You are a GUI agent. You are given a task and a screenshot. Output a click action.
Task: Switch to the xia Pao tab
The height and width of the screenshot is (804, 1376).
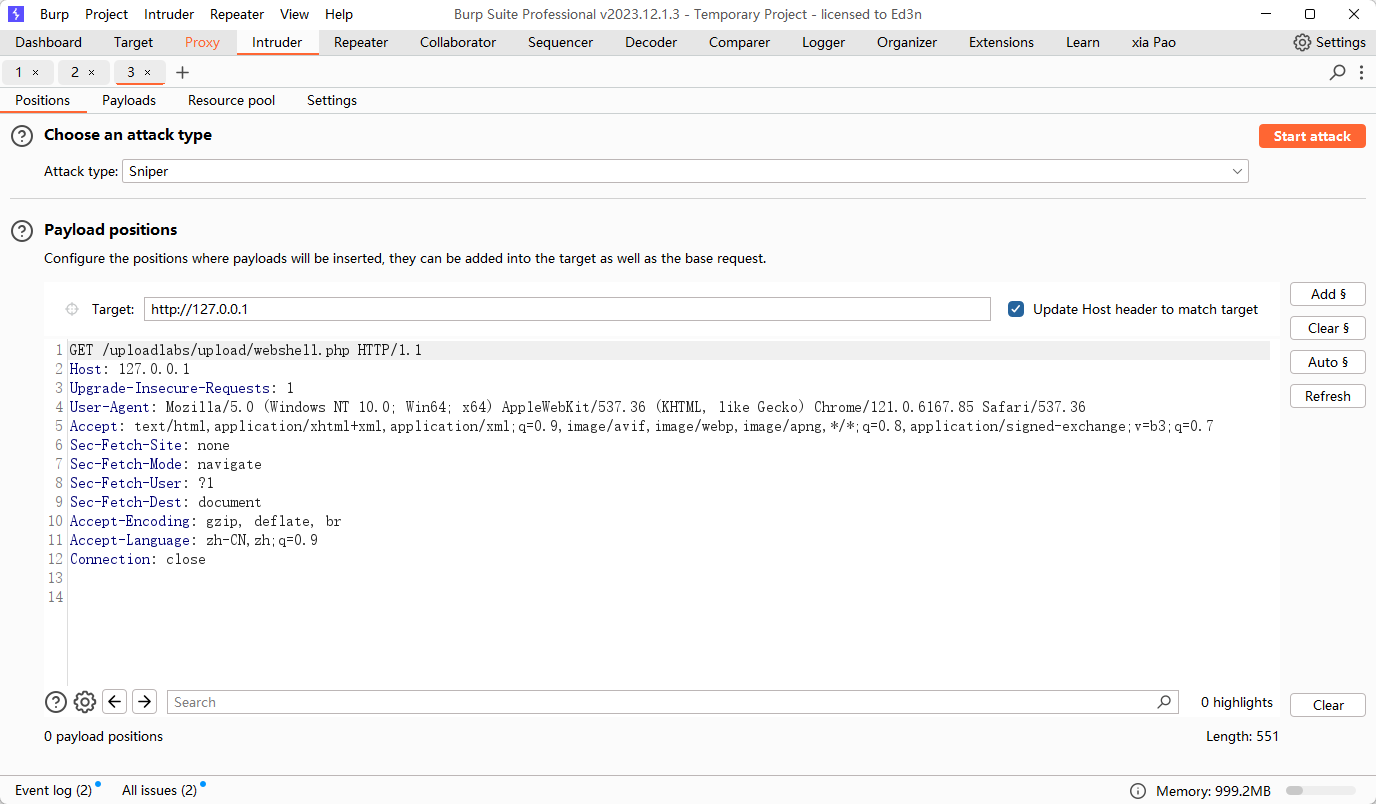[x=1153, y=42]
